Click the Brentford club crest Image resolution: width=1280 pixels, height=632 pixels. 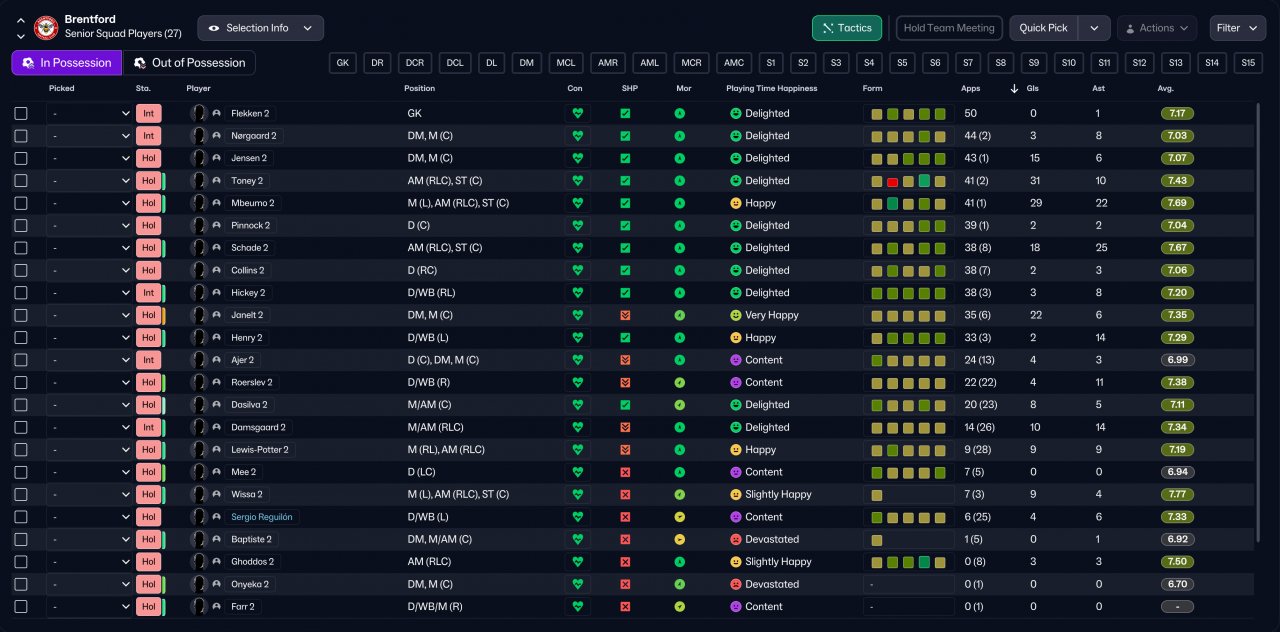(x=46, y=28)
